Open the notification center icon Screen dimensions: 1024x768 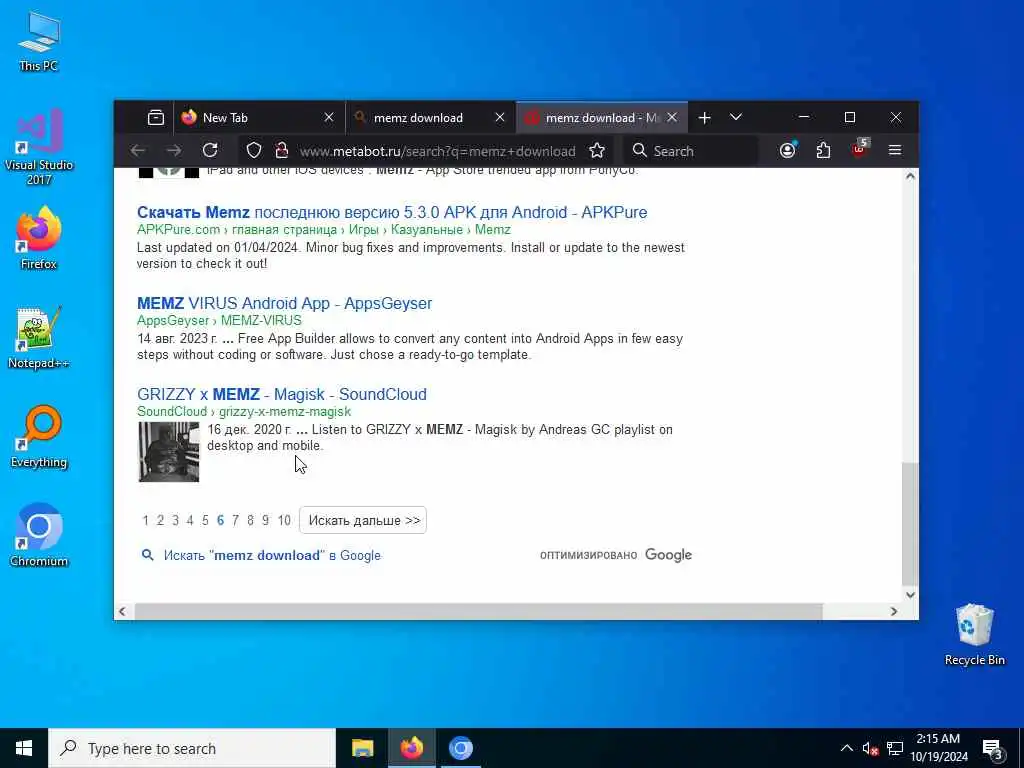tap(993, 749)
